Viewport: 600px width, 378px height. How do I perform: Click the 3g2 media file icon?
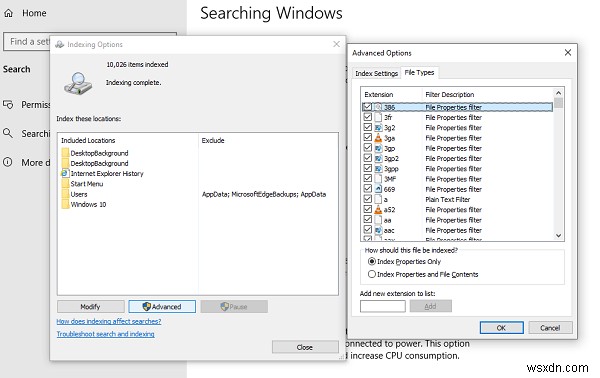click(x=378, y=127)
